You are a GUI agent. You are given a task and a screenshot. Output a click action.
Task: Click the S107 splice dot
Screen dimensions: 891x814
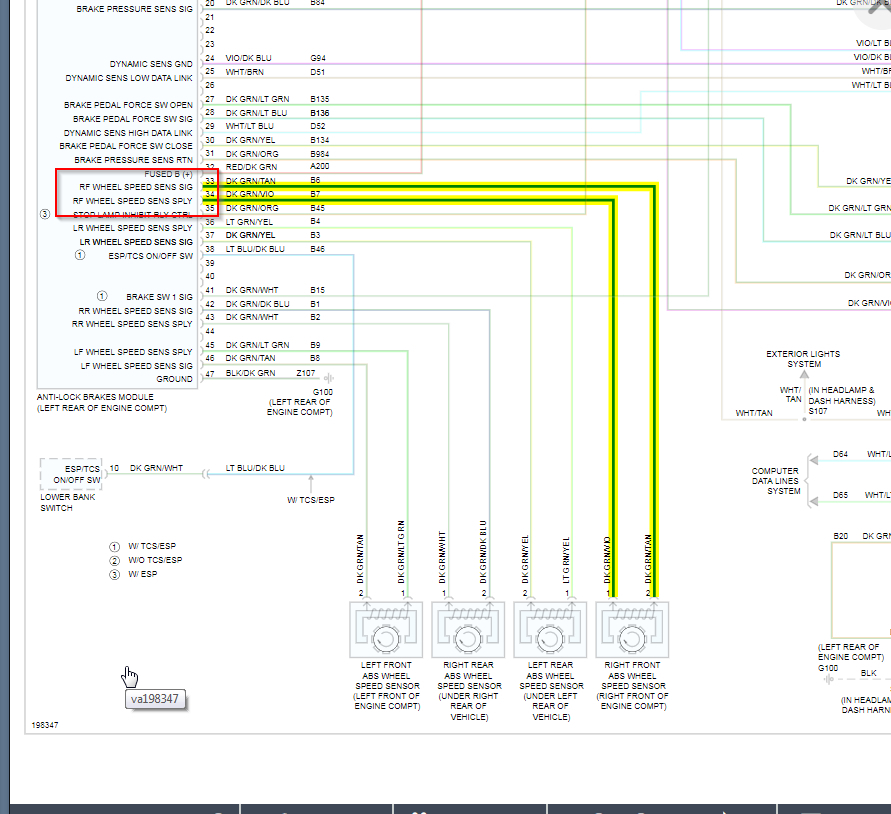(x=804, y=420)
